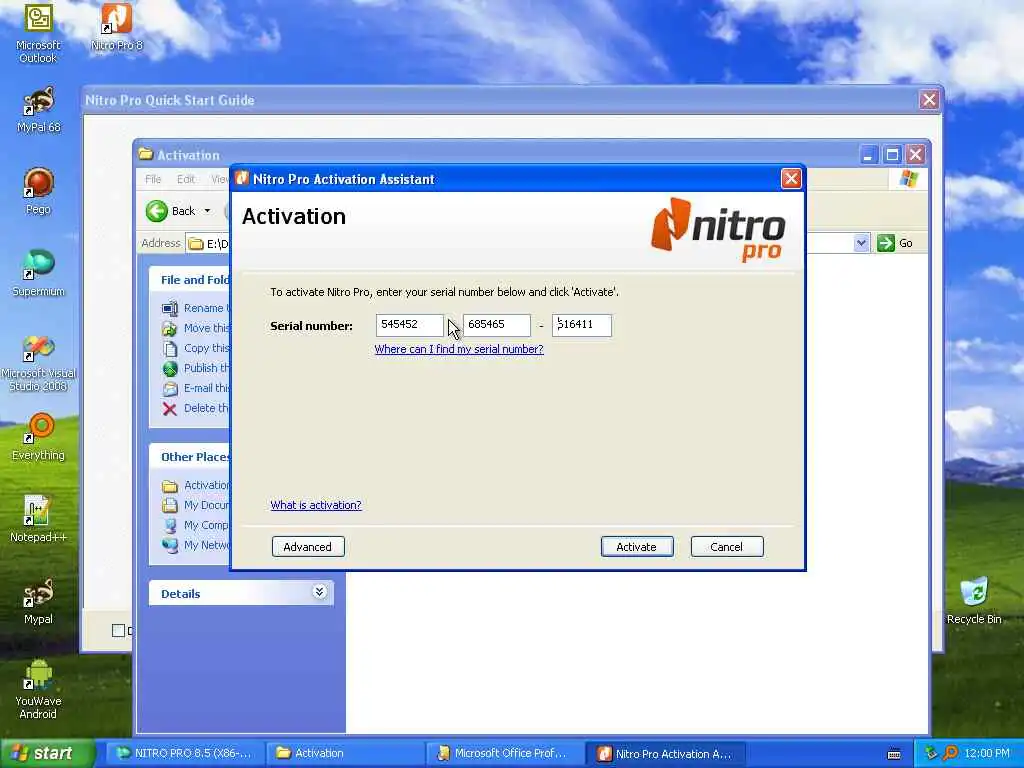Click the Windows flag logo in Activation window

(x=908, y=179)
